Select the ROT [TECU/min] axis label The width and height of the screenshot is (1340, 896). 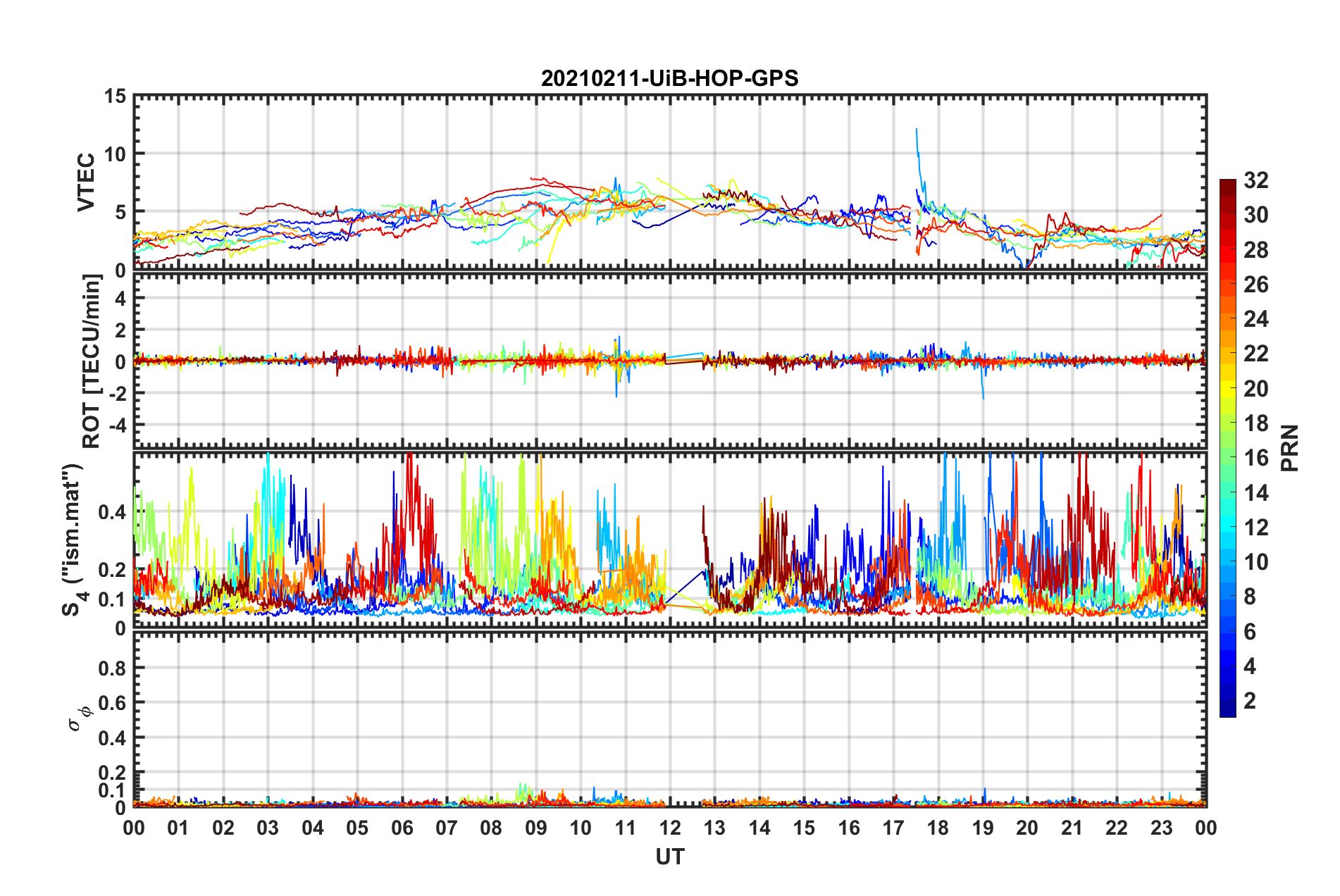point(92,361)
